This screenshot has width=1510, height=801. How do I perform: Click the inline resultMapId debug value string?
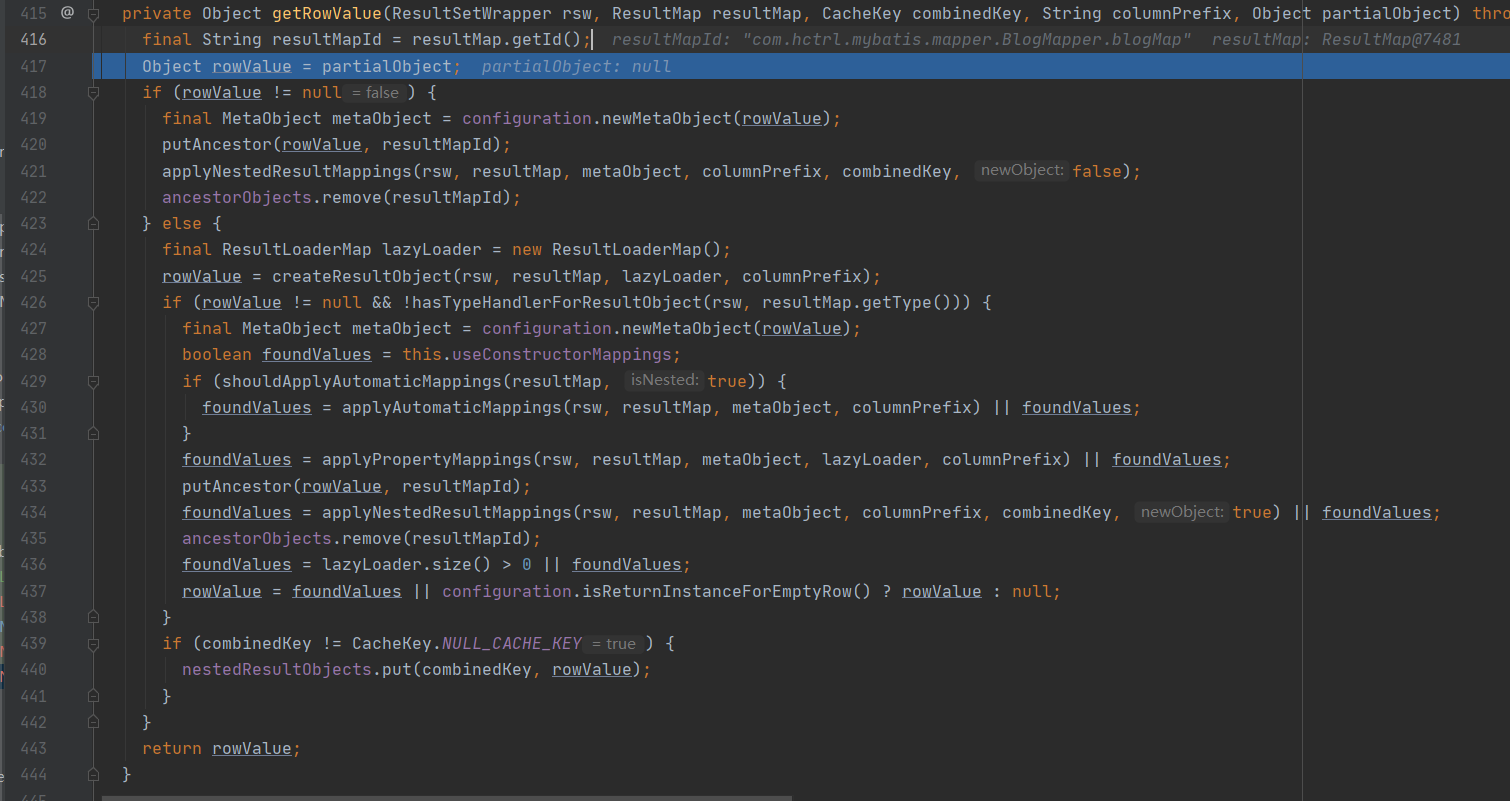[x=901, y=40]
